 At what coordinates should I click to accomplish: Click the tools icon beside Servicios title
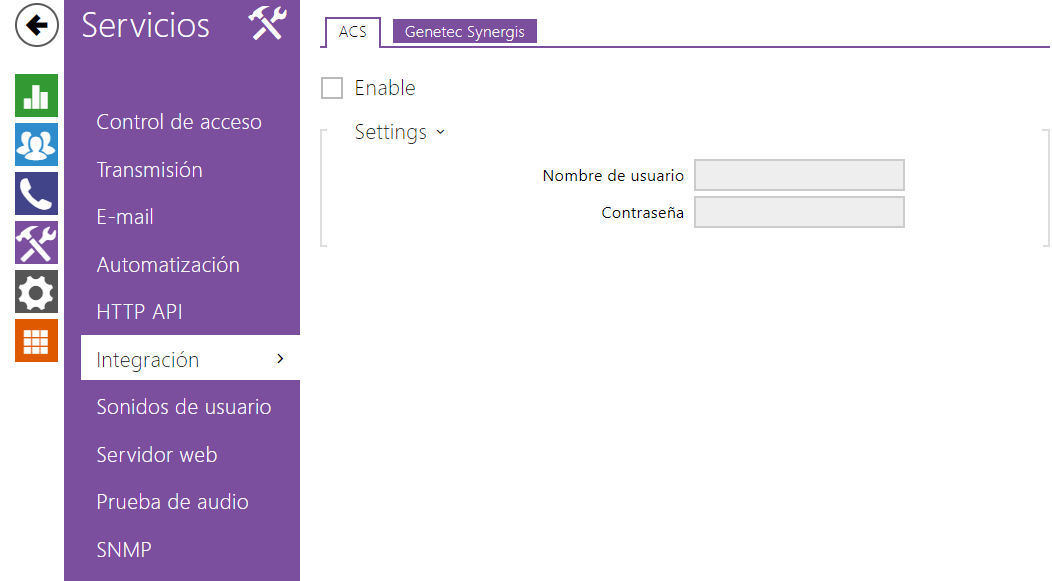pyautogui.click(x=268, y=23)
